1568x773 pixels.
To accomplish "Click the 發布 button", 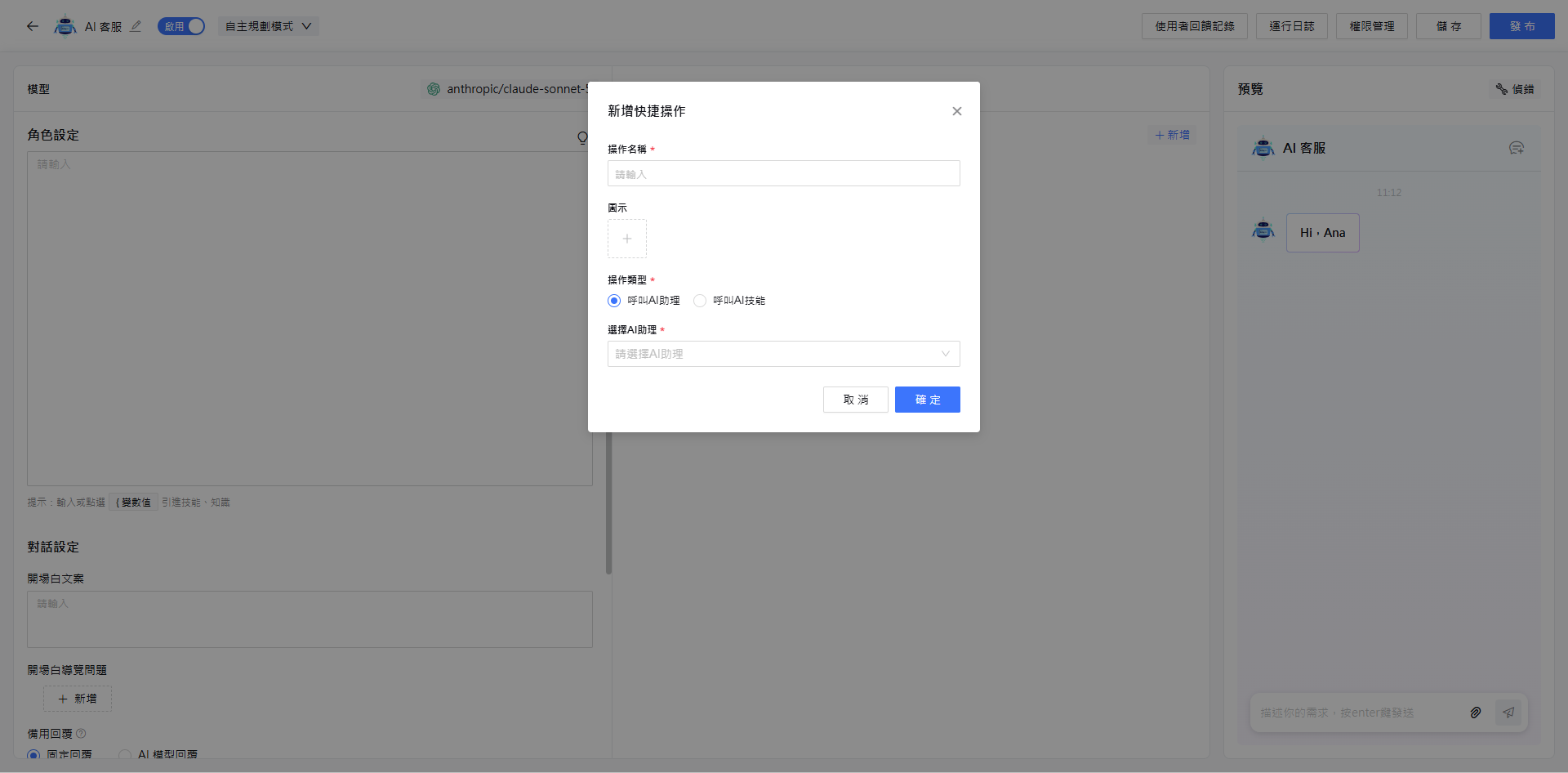I will [1522, 26].
